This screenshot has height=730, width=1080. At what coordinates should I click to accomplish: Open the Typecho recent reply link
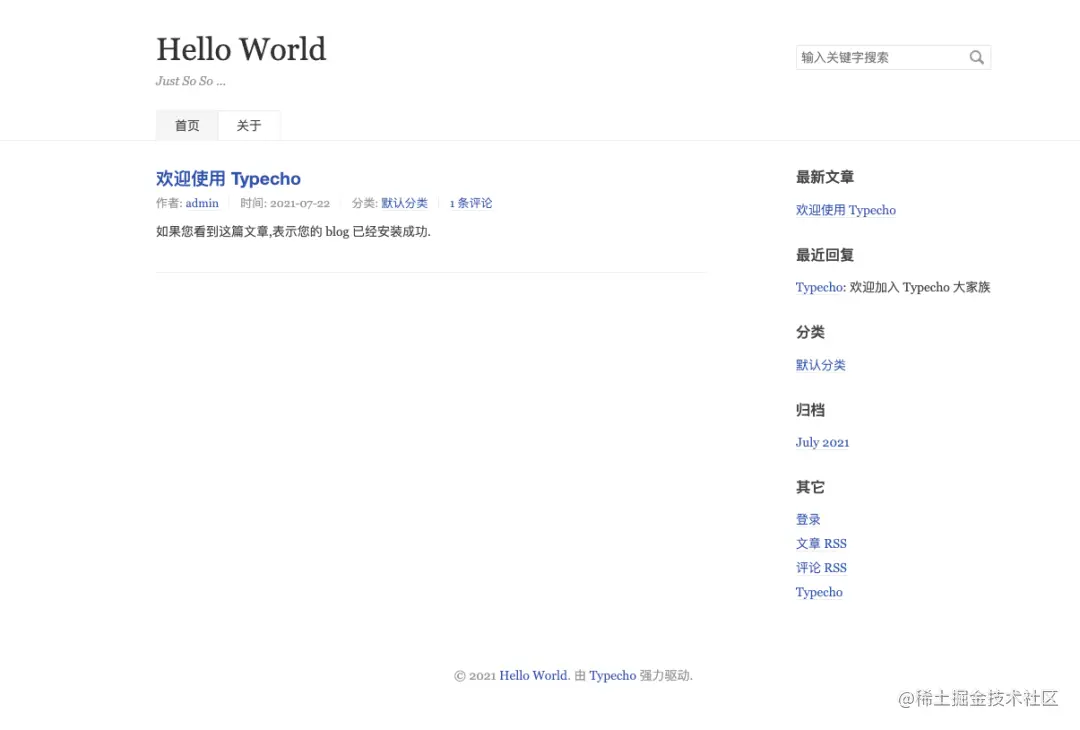pos(820,287)
